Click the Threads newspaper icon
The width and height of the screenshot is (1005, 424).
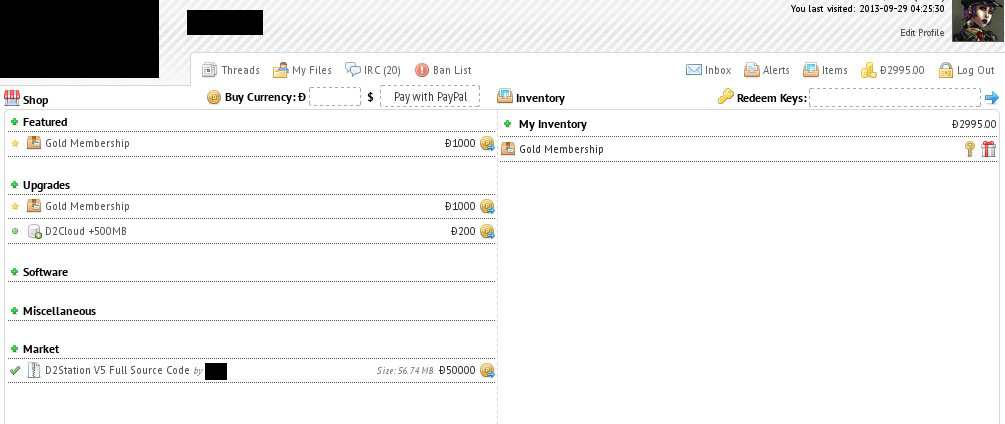point(210,70)
